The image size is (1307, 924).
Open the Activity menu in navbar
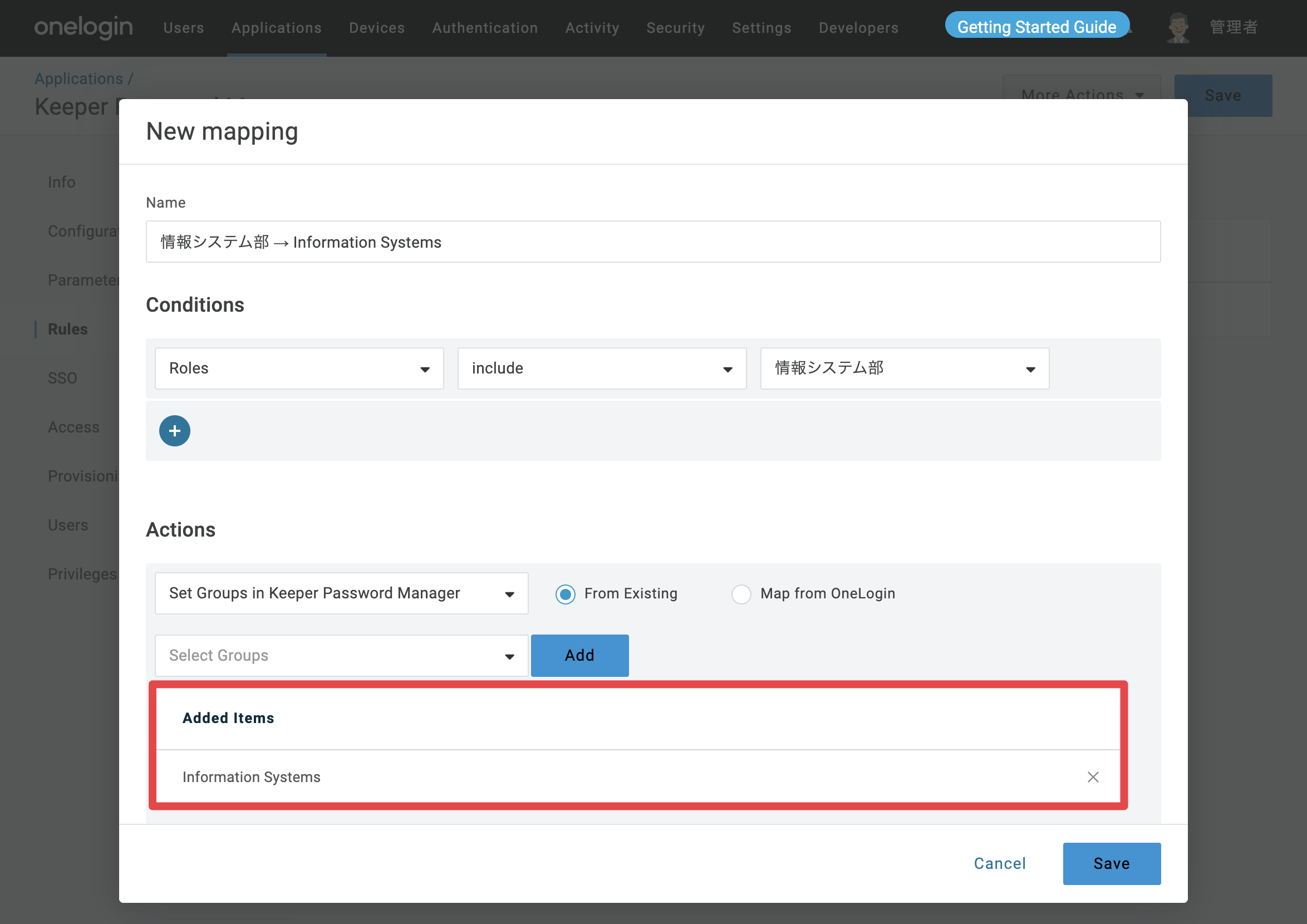click(592, 27)
